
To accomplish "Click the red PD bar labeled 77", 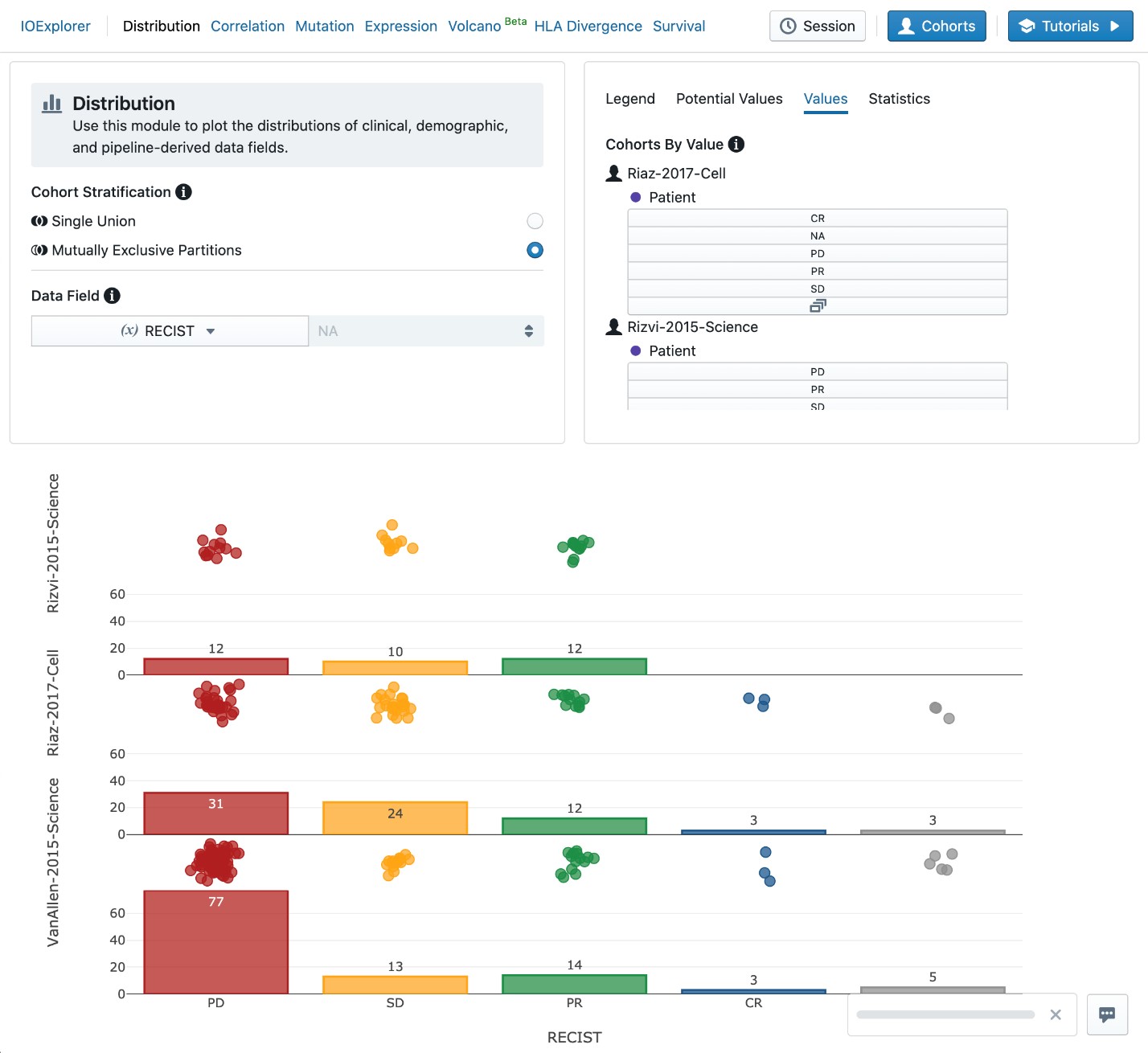I will 215,942.
